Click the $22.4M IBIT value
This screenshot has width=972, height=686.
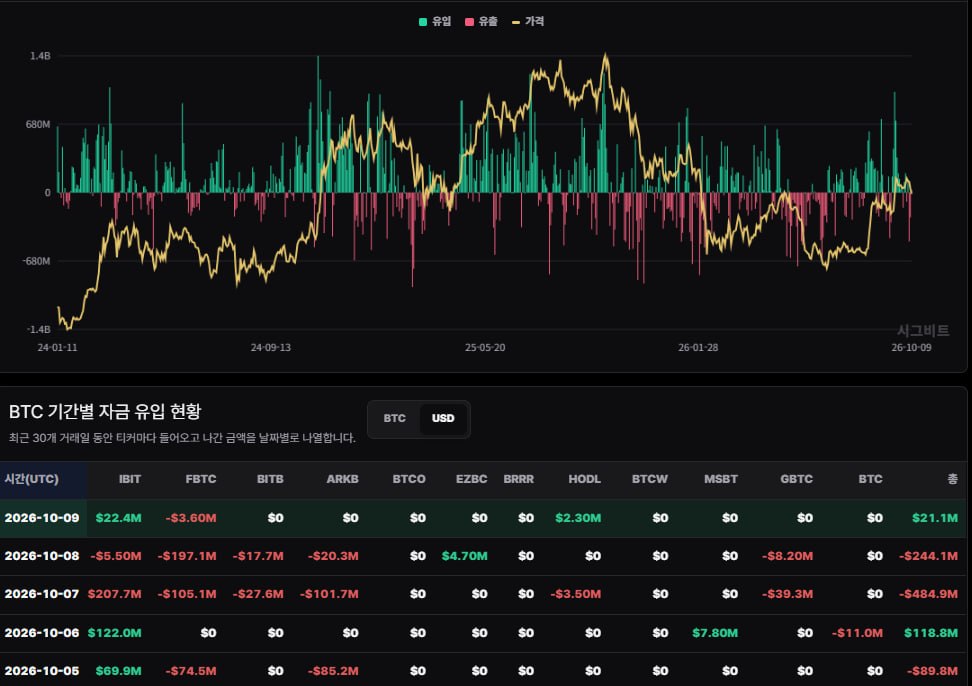[x=118, y=518]
